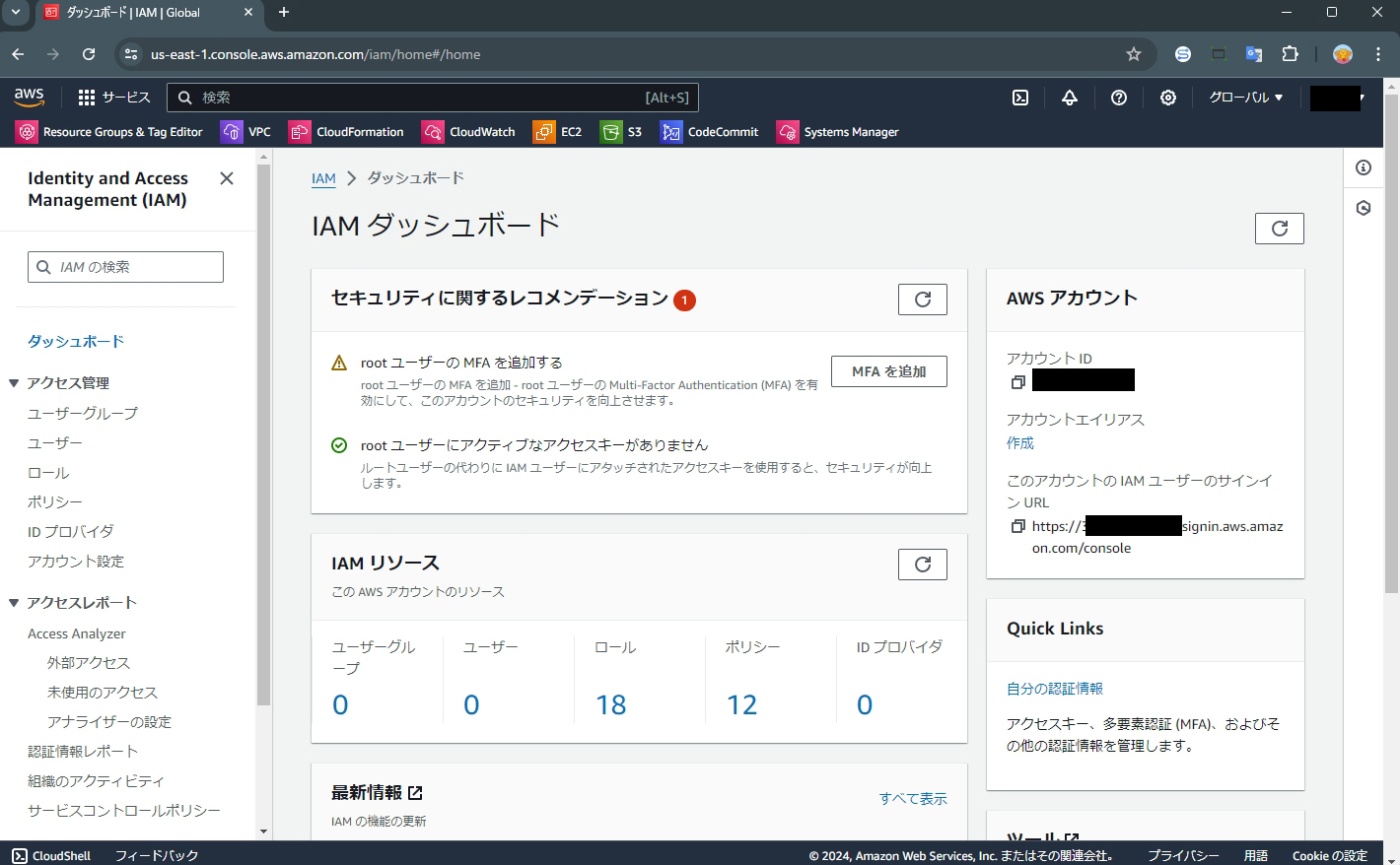Refresh the IAM resources card
The height and width of the screenshot is (865, 1400).
(x=922, y=564)
